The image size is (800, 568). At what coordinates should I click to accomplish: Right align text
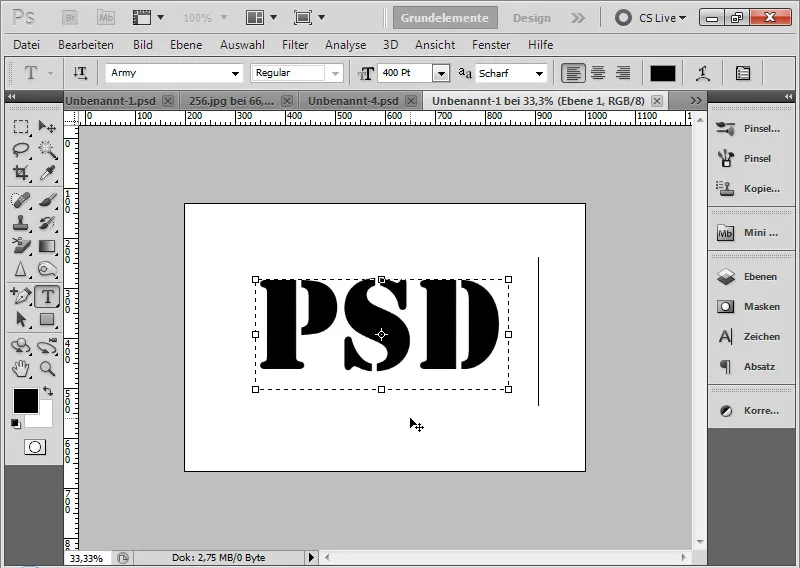click(623, 73)
